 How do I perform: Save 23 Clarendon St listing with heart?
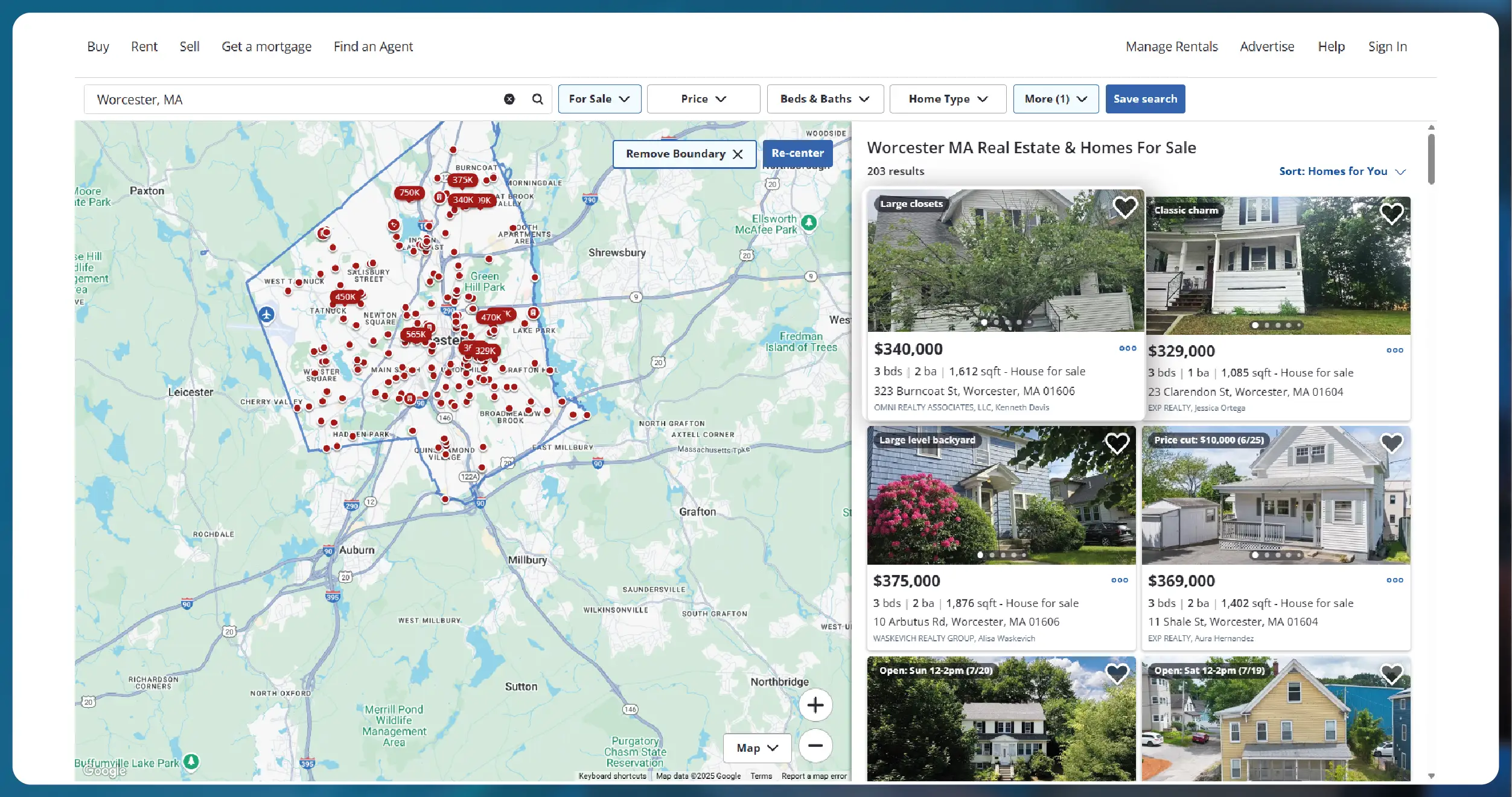[x=1391, y=213]
